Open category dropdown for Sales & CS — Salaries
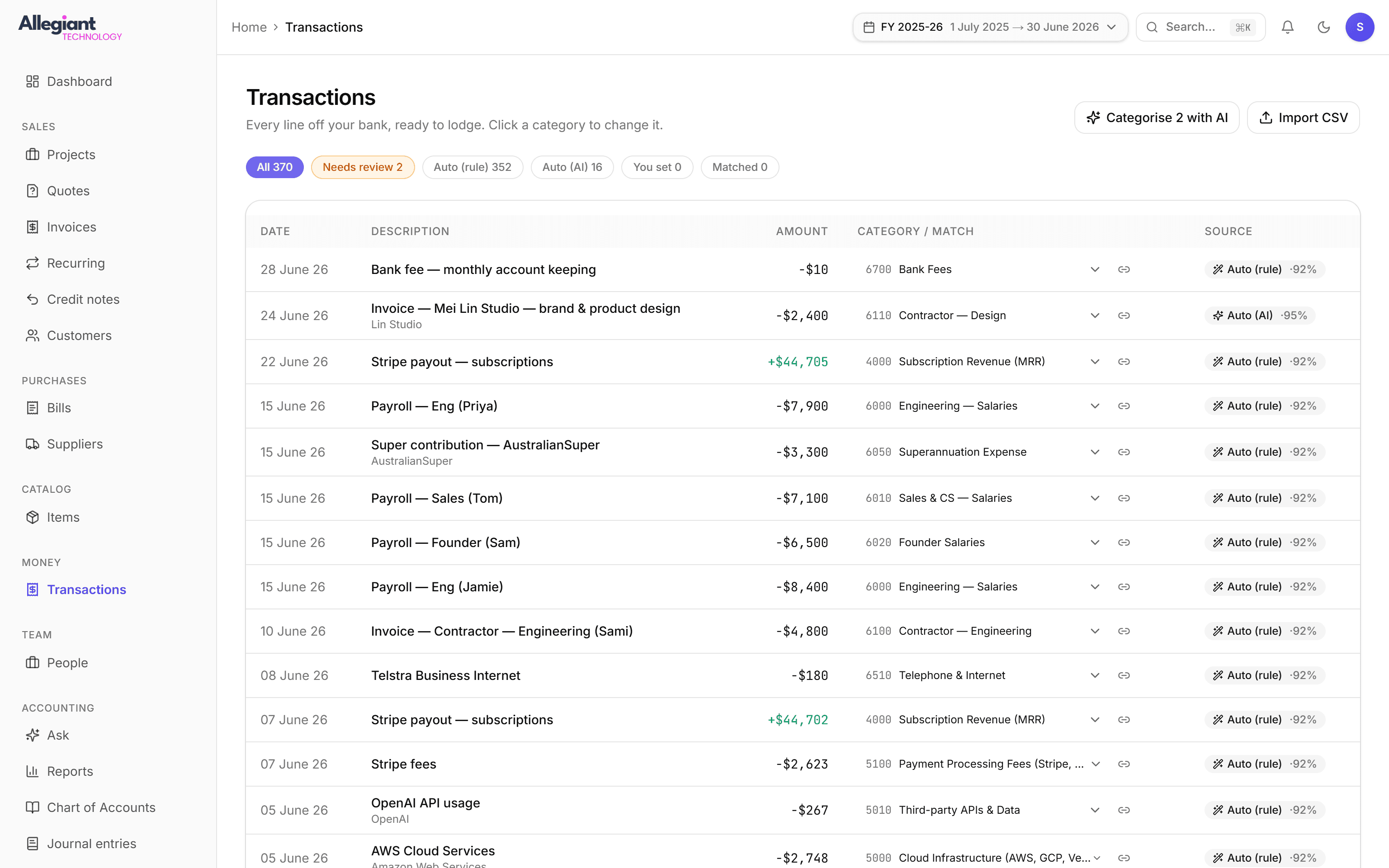 (1095, 498)
